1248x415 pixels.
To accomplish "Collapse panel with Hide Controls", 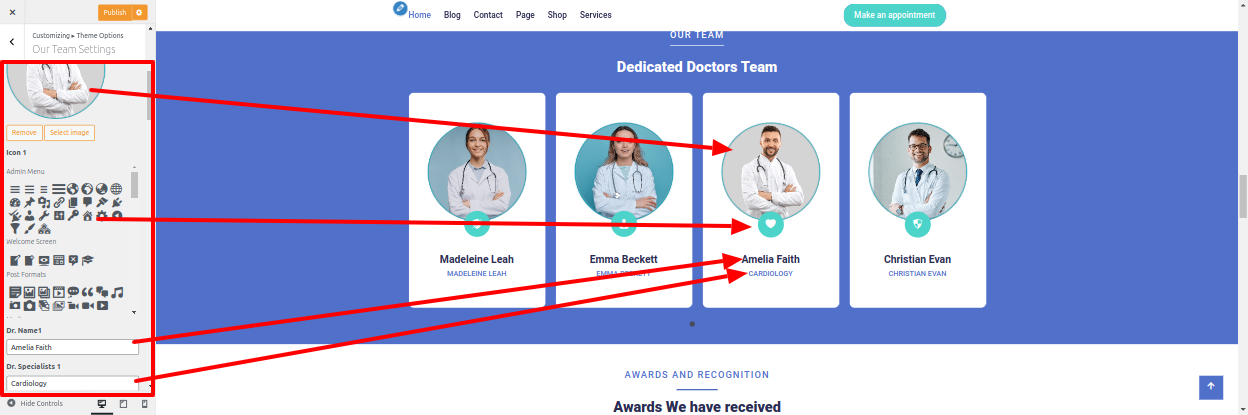I will click(35, 403).
